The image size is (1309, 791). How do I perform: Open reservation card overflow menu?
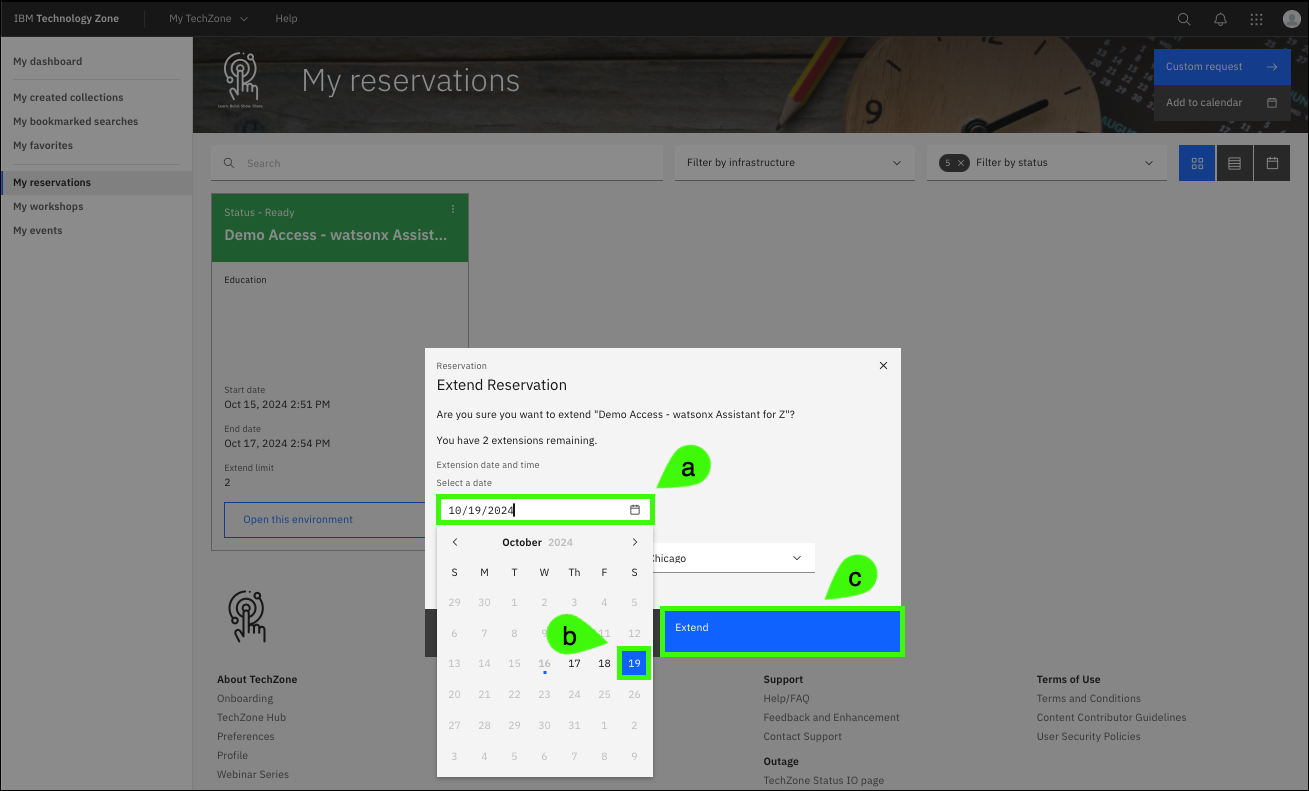point(453,209)
